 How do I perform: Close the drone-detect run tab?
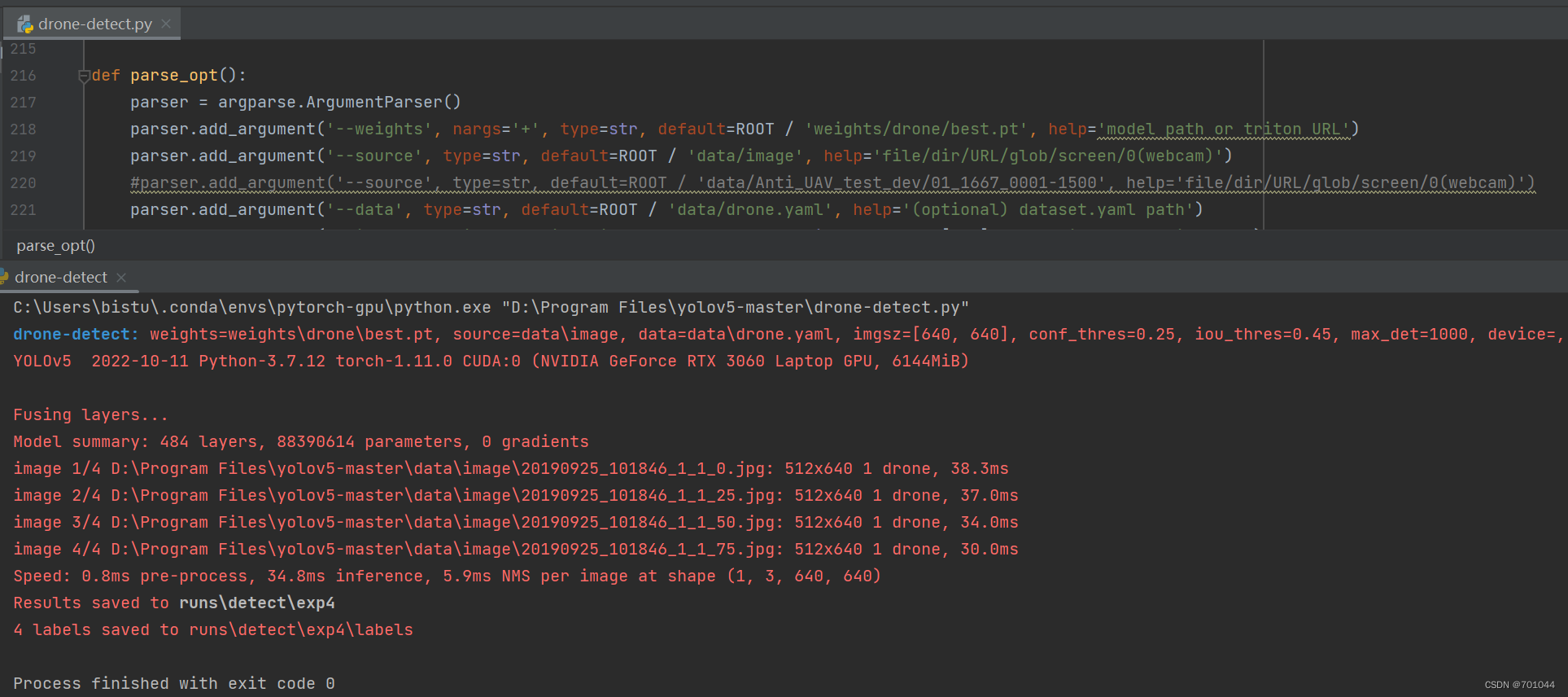point(121,278)
